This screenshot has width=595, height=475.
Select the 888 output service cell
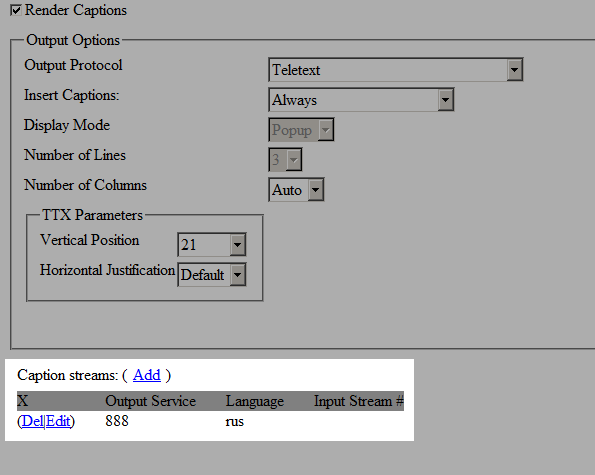click(117, 421)
